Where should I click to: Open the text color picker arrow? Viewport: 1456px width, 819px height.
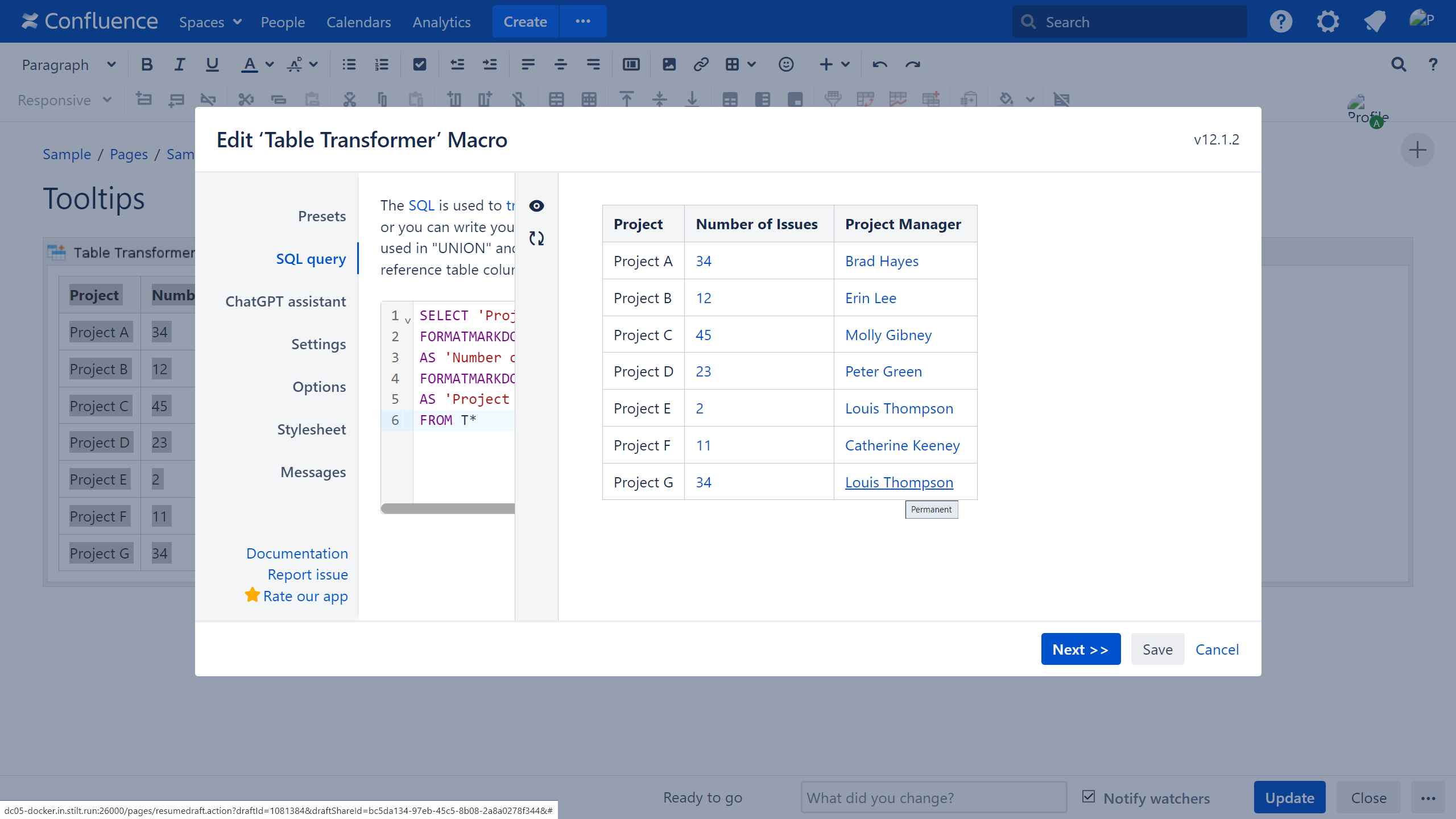pos(270,65)
